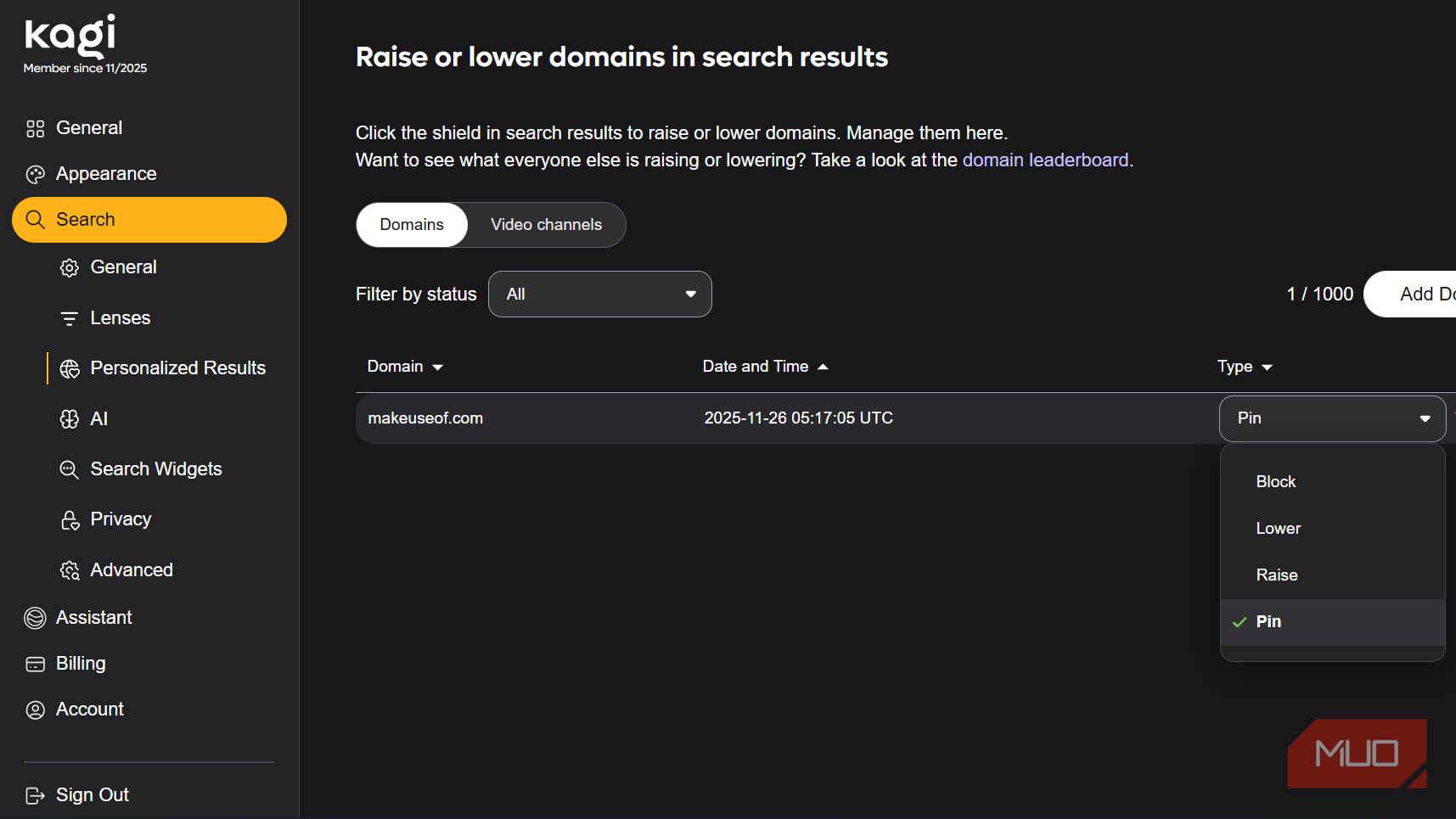Viewport: 1456px width, 819px height.
Task: Click the Advanced gear-search icon
Action: coord(70,570)
